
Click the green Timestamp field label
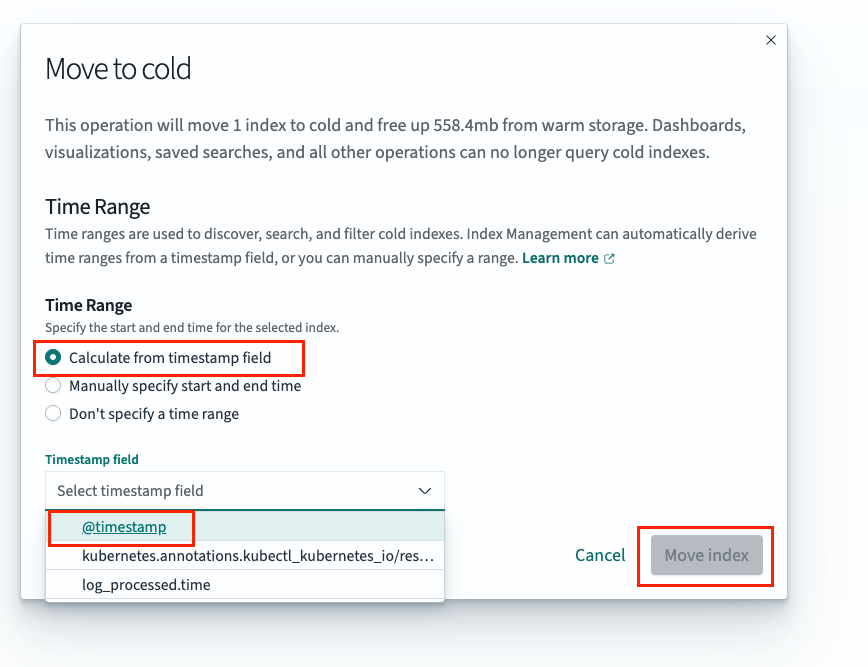tap(92, 459)
